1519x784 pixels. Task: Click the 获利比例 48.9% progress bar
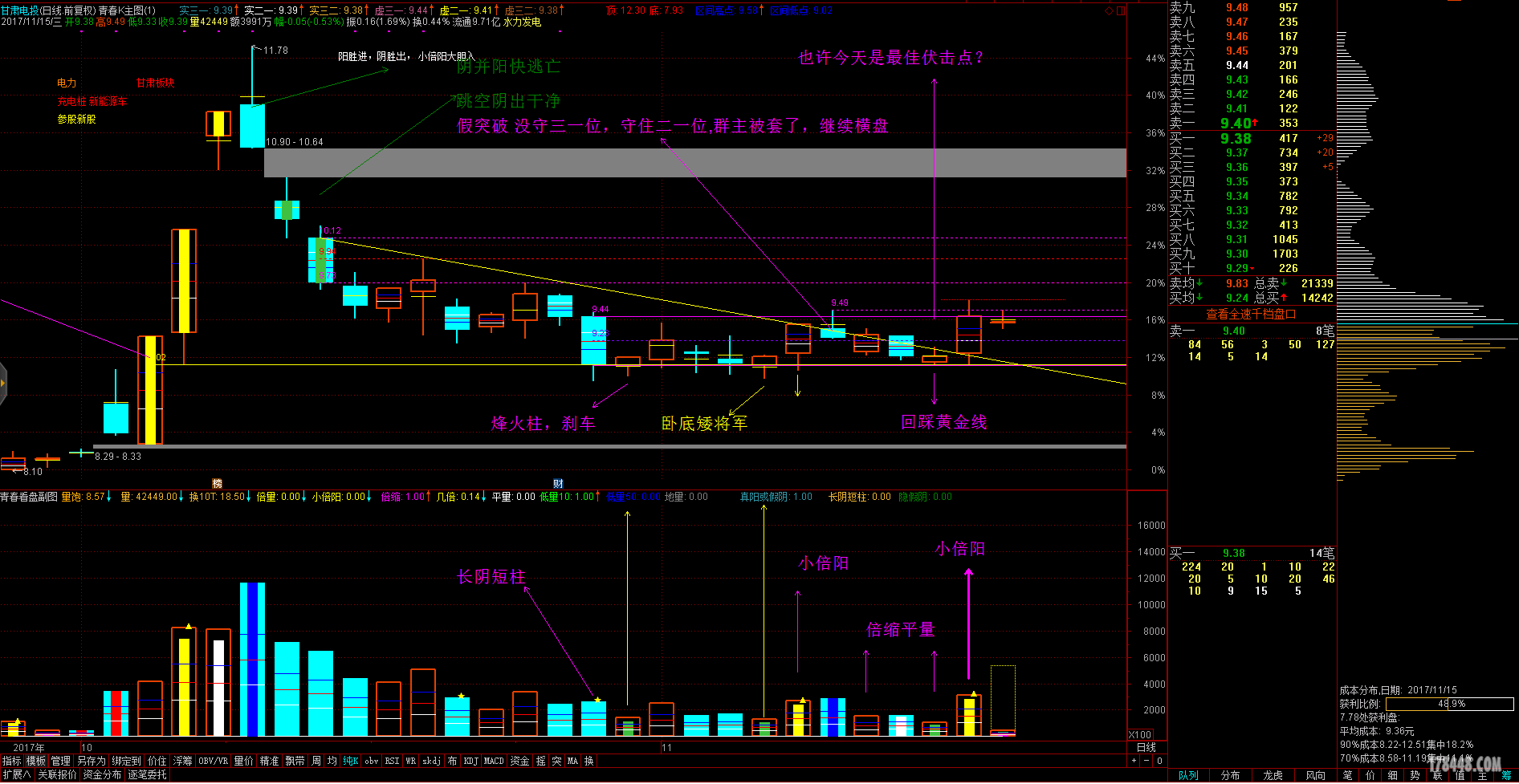(1452, 704)
